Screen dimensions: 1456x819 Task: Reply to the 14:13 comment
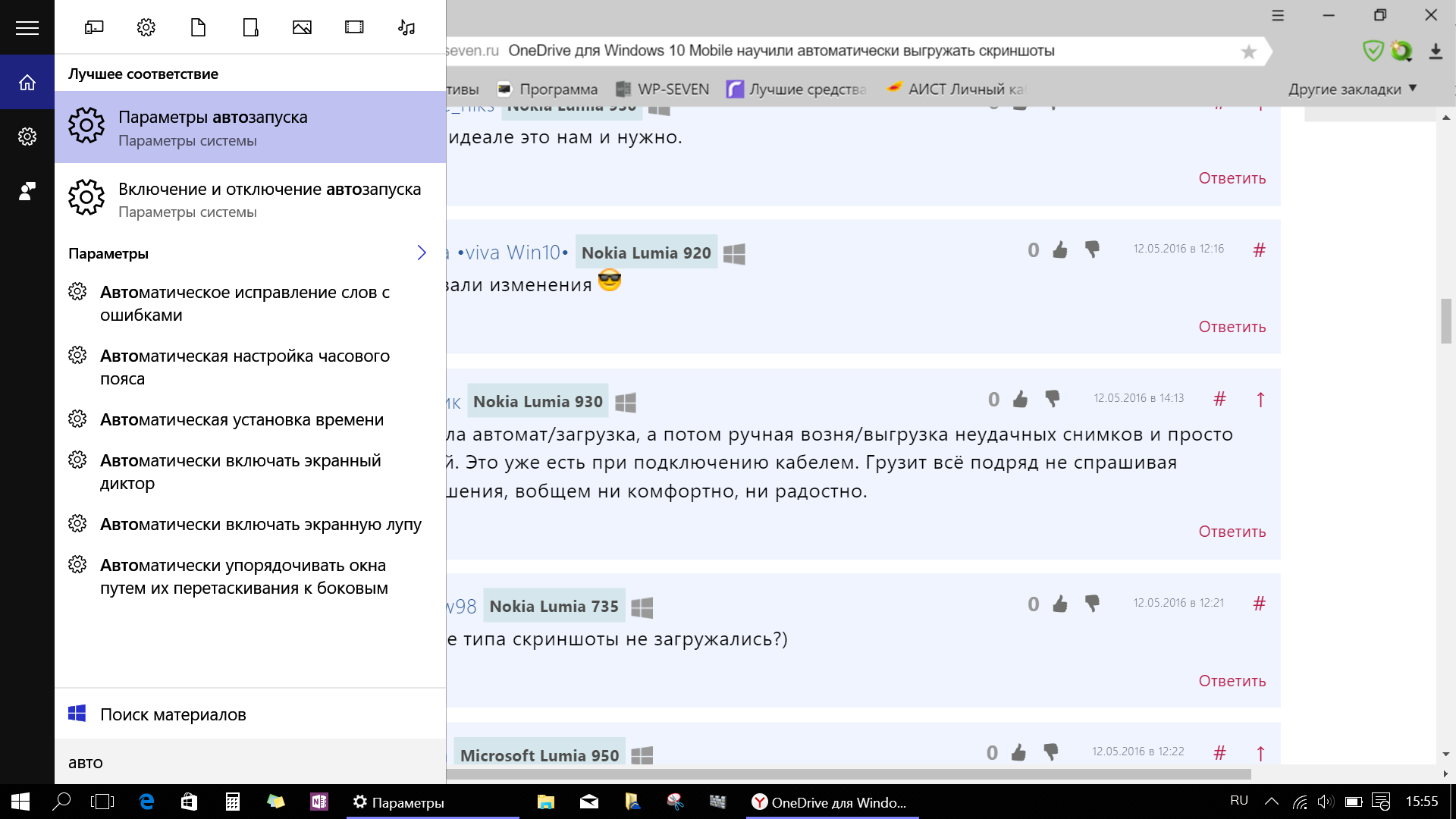click(x=1232, y=532)
